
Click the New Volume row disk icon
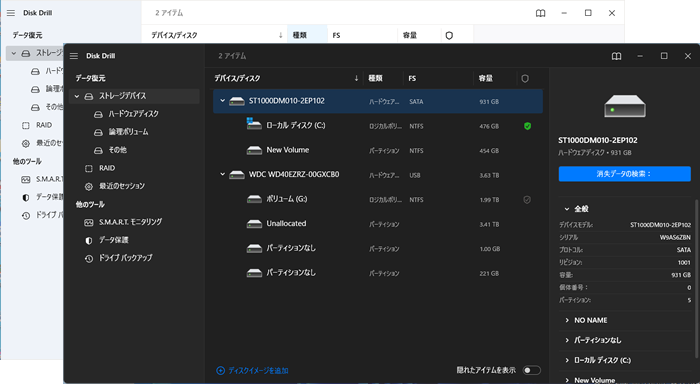point(254,150)
